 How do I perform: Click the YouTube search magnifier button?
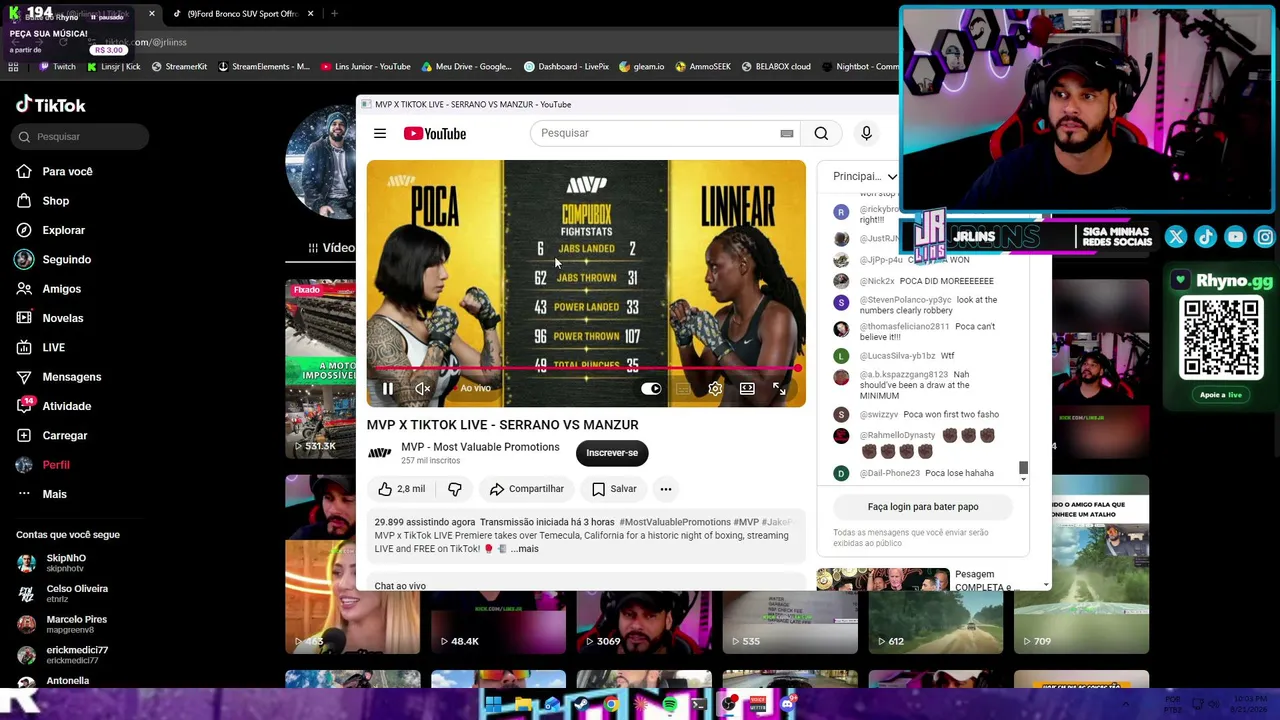[821, 133]
